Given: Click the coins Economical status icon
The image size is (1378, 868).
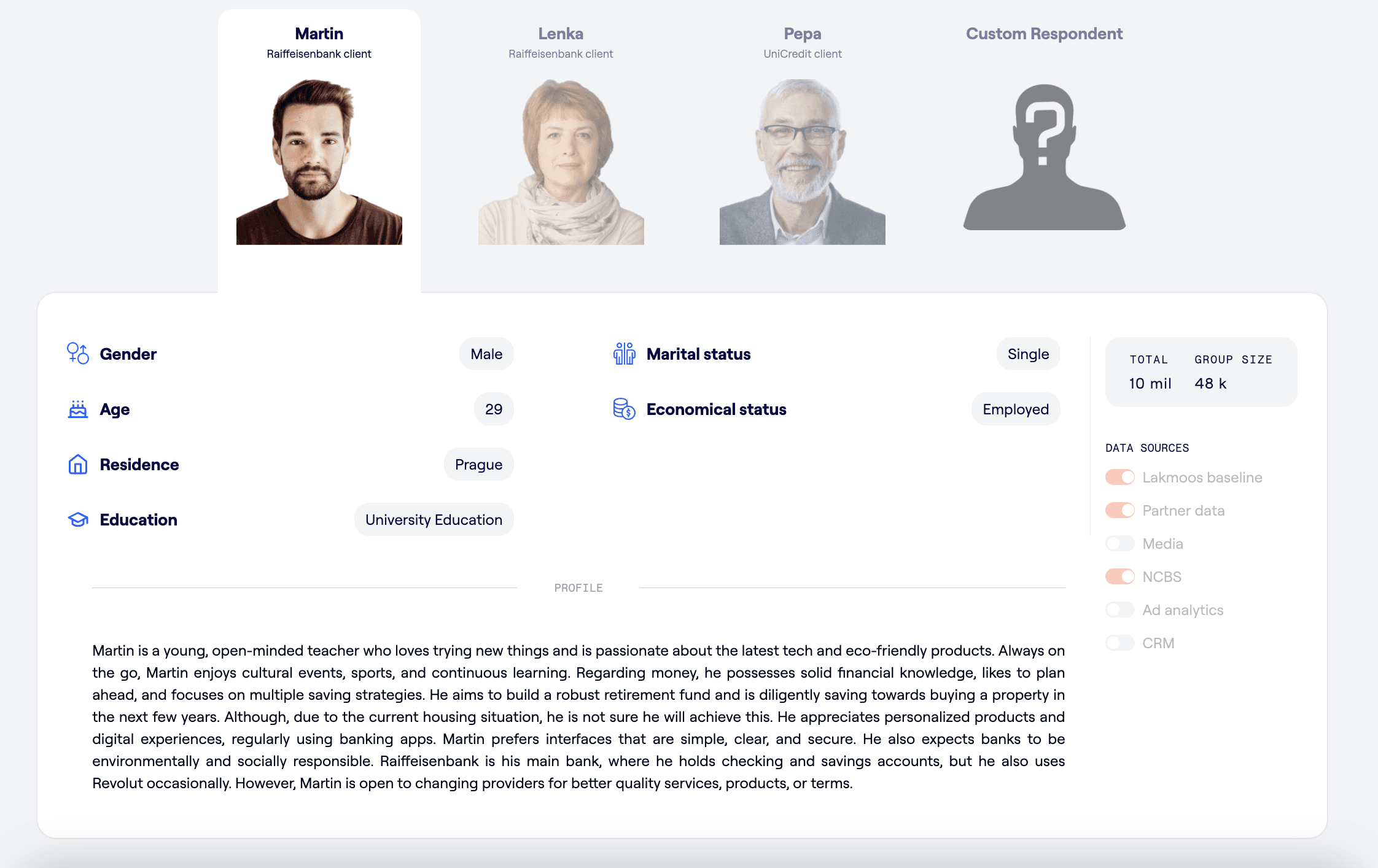Looking at the screenshot, I should point(624,409).
